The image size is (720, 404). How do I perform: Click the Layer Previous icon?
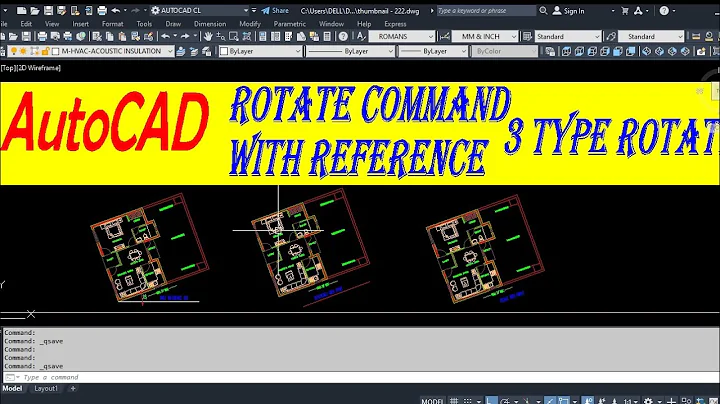(194, 51)
